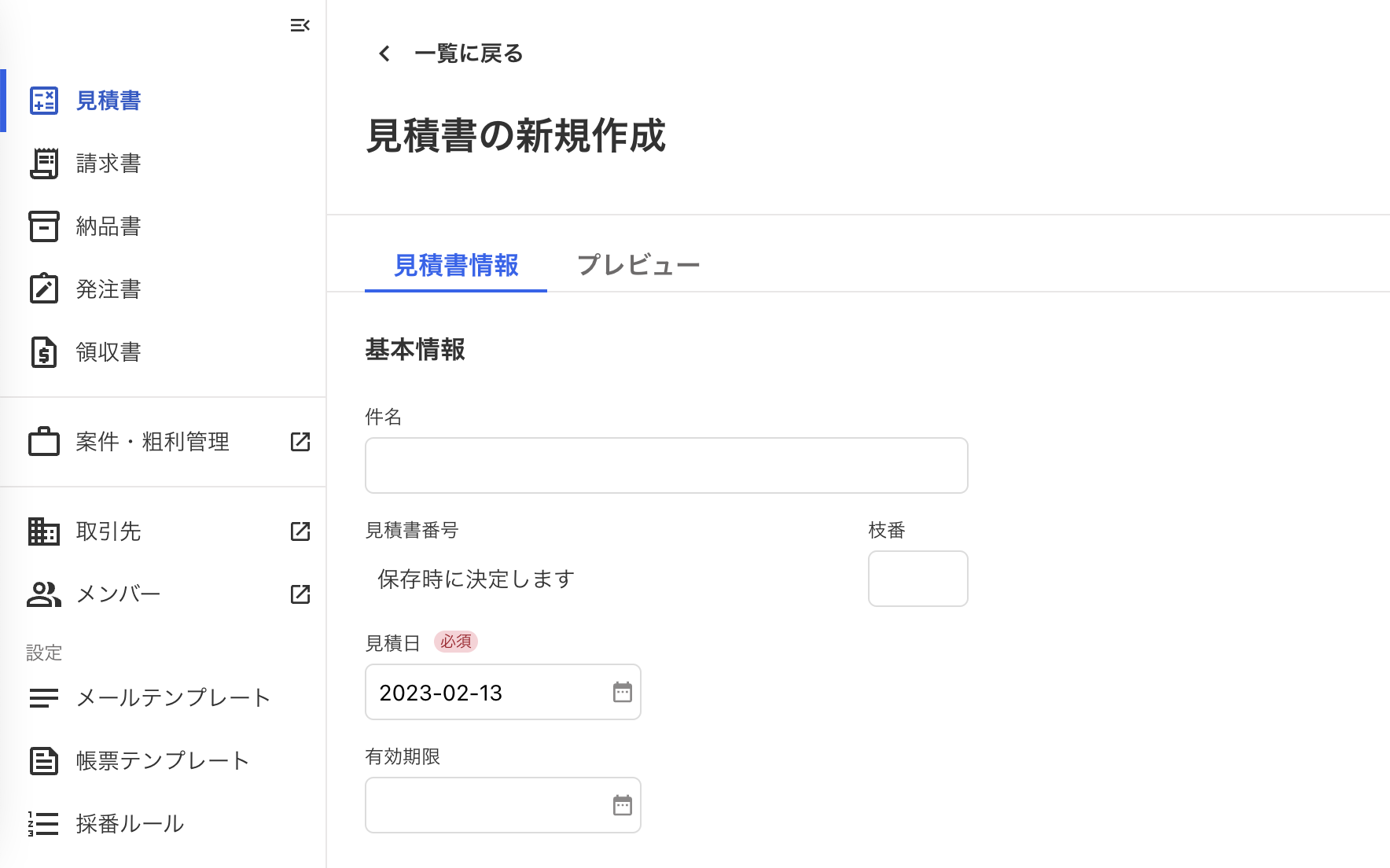Screen dimensions: 1390x868
Task: Open 請求書 (invoices) from the sidebar icon
Action: (44, 164)
